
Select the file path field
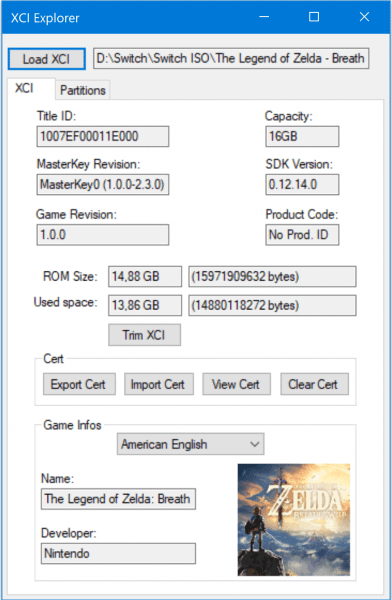[231, 58]
